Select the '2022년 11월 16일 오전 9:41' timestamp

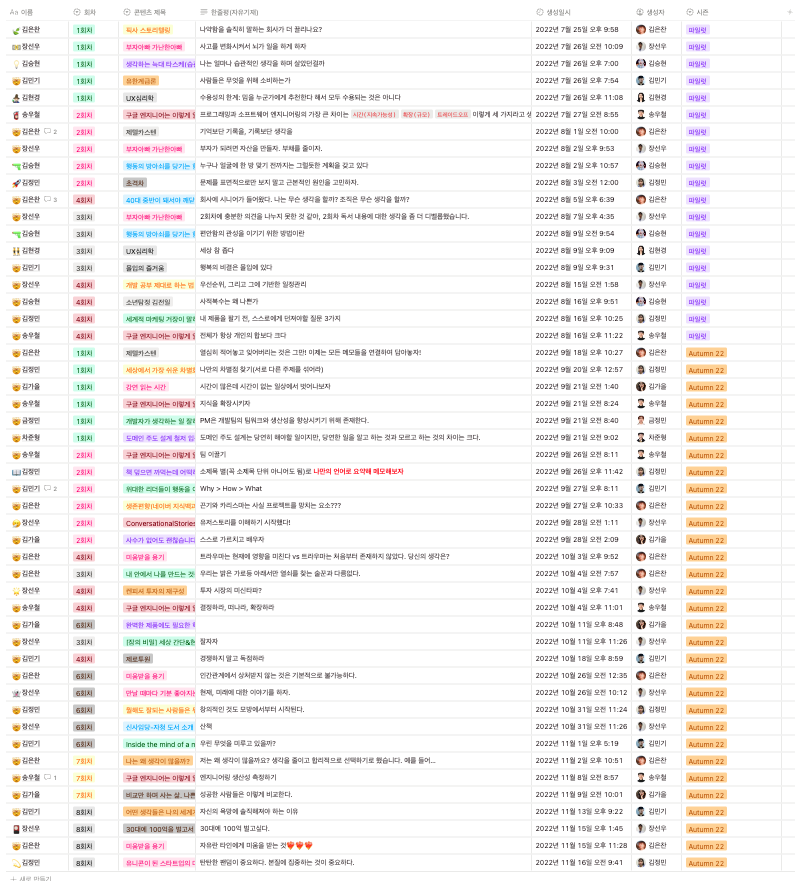tap(579, 863)
